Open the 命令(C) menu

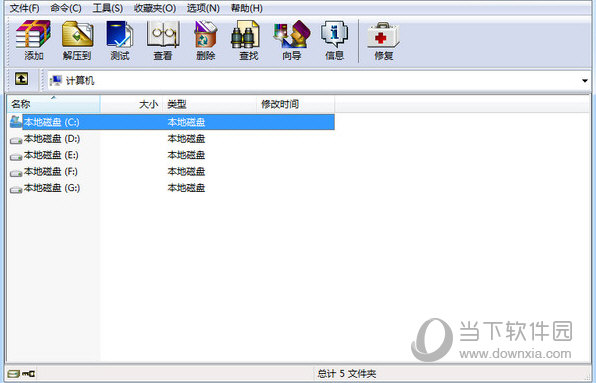point(66,8)
